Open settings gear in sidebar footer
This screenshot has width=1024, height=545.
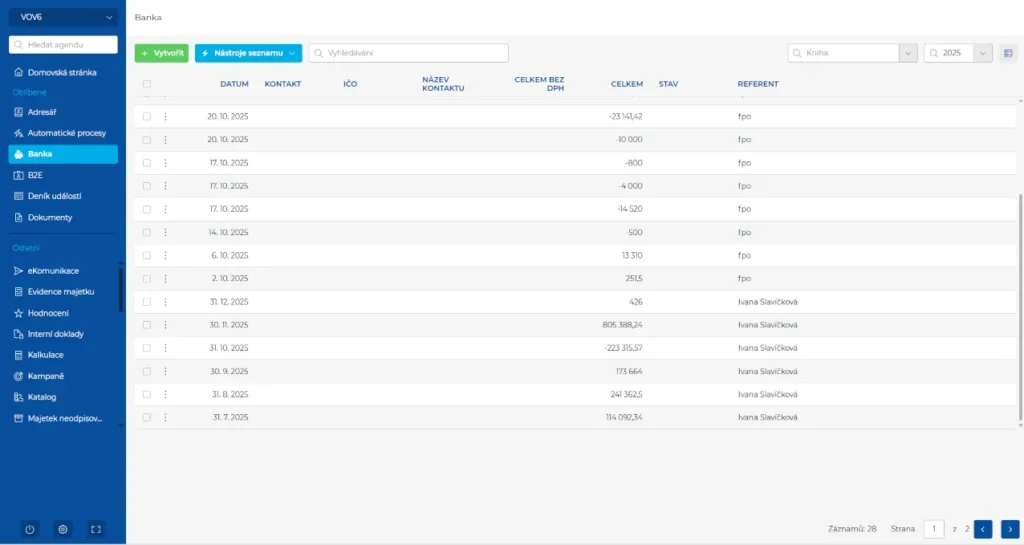tap(62, 529)
